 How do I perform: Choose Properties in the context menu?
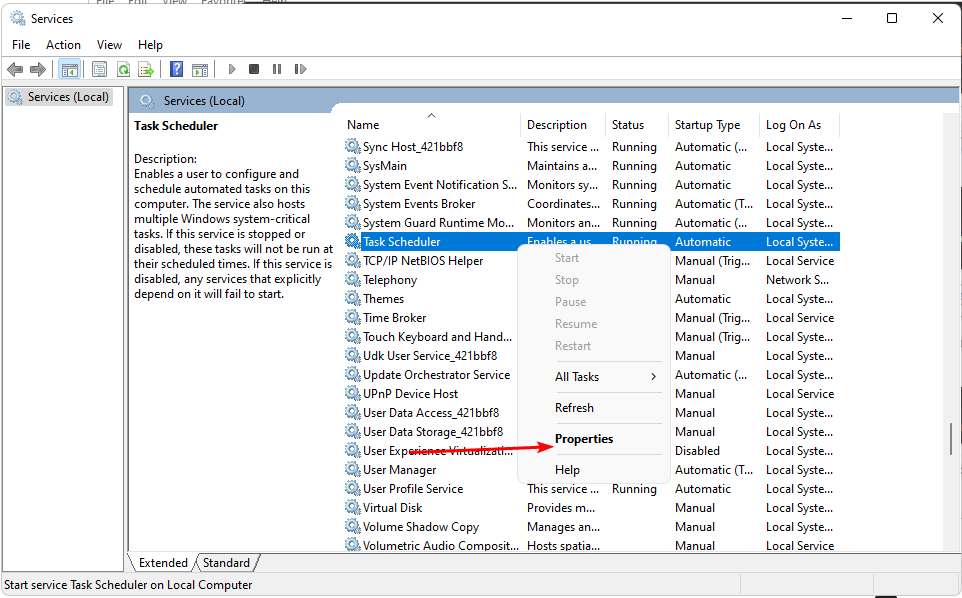584,439
